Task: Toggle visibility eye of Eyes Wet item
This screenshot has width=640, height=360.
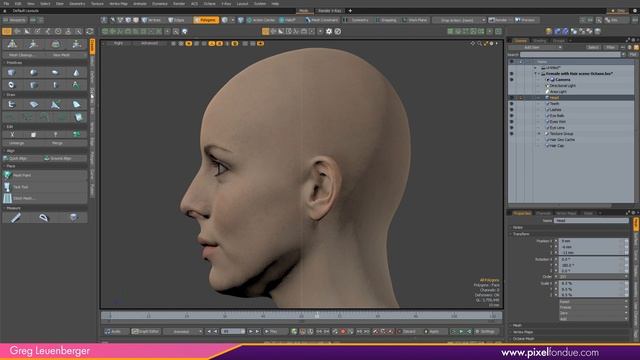Action: pyautogui.click(x=511, y=122)
